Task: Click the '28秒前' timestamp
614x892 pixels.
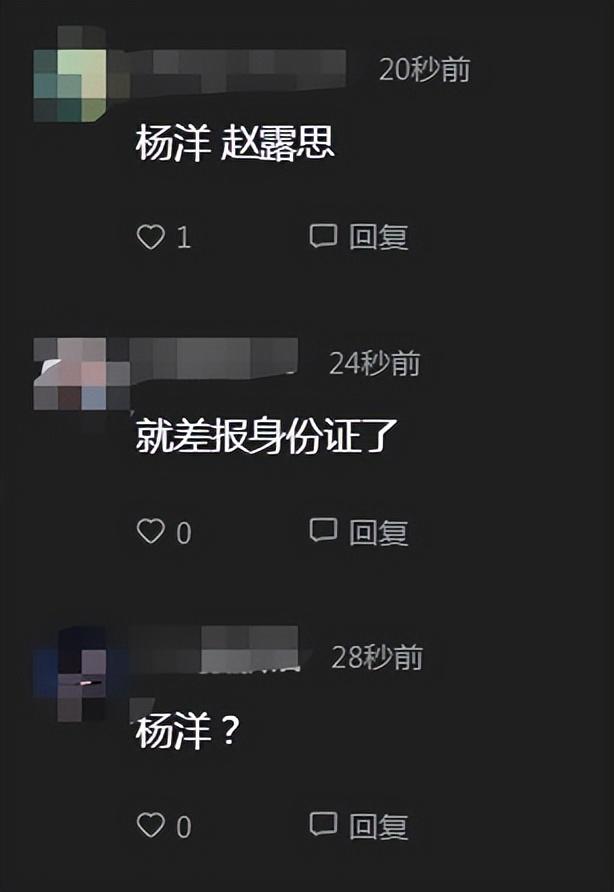Action: [x=377, y=658]
